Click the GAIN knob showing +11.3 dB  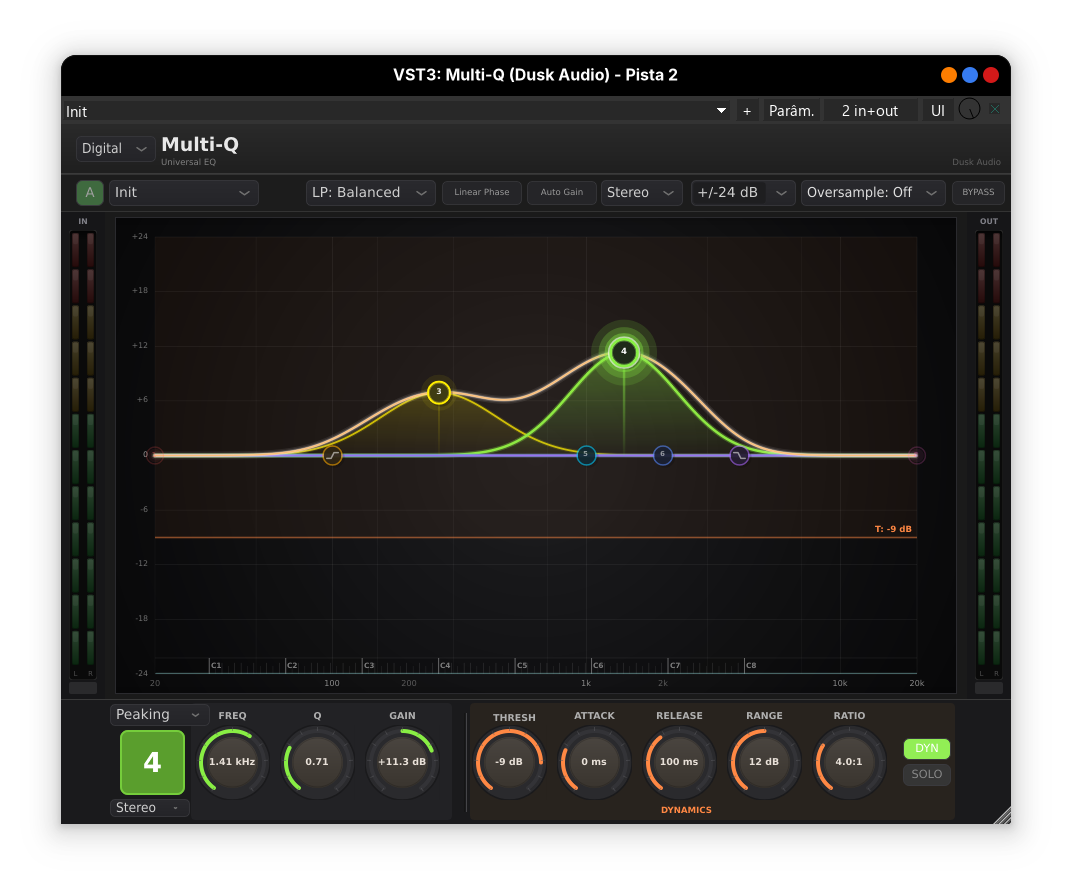coord(402,762)
